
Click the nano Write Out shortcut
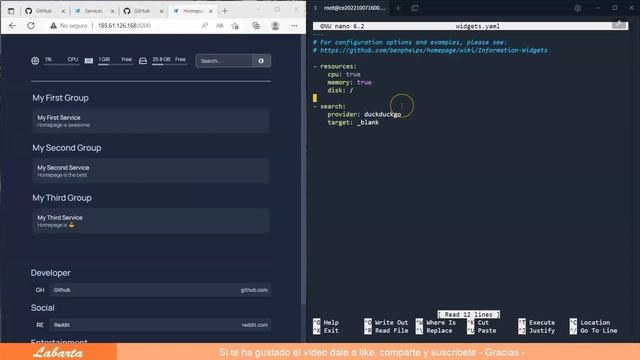pyautogui.click(x=386, y=322)
